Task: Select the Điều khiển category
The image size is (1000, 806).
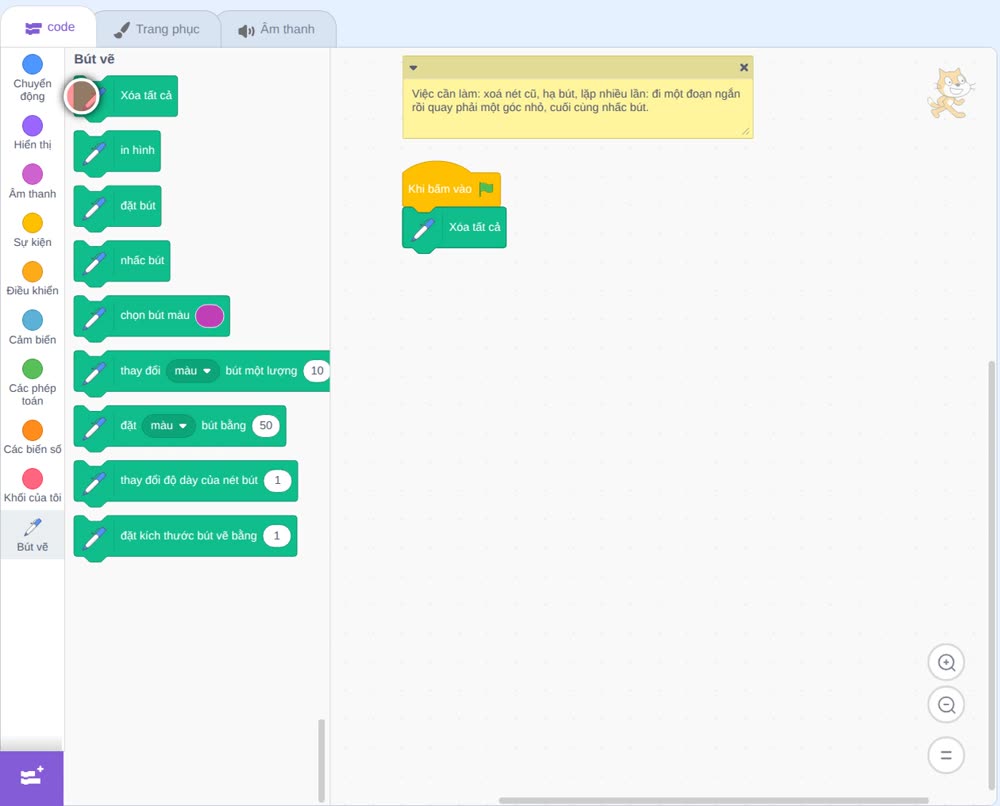Action: pos(32,272)
